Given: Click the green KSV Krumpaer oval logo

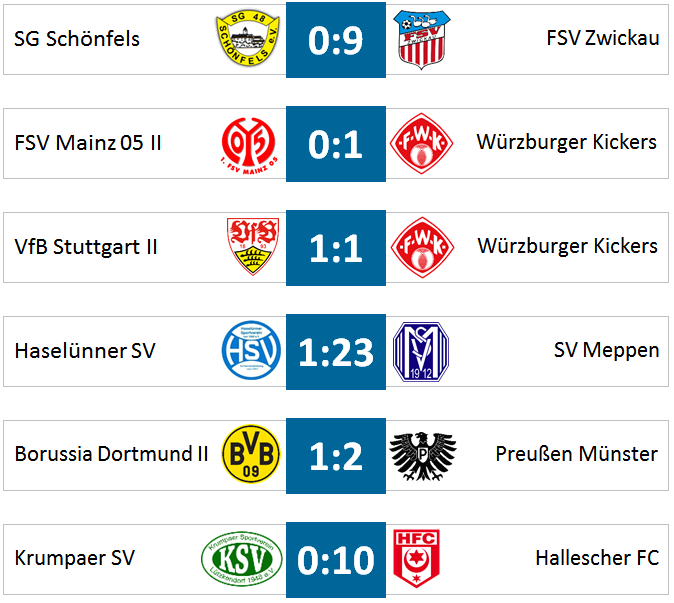Looking at the screenshot, I should [242, 558].
